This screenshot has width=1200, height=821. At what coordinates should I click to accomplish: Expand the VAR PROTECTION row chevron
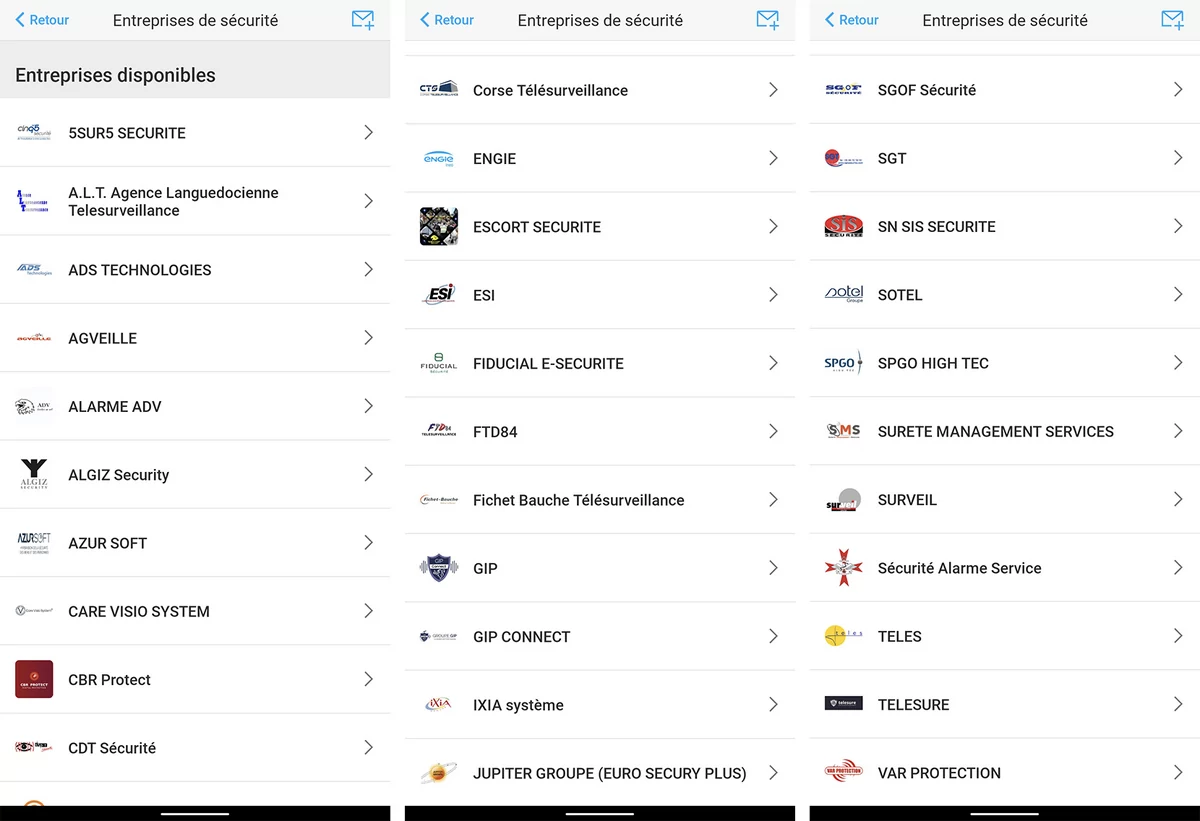(x=1178, y=772)
